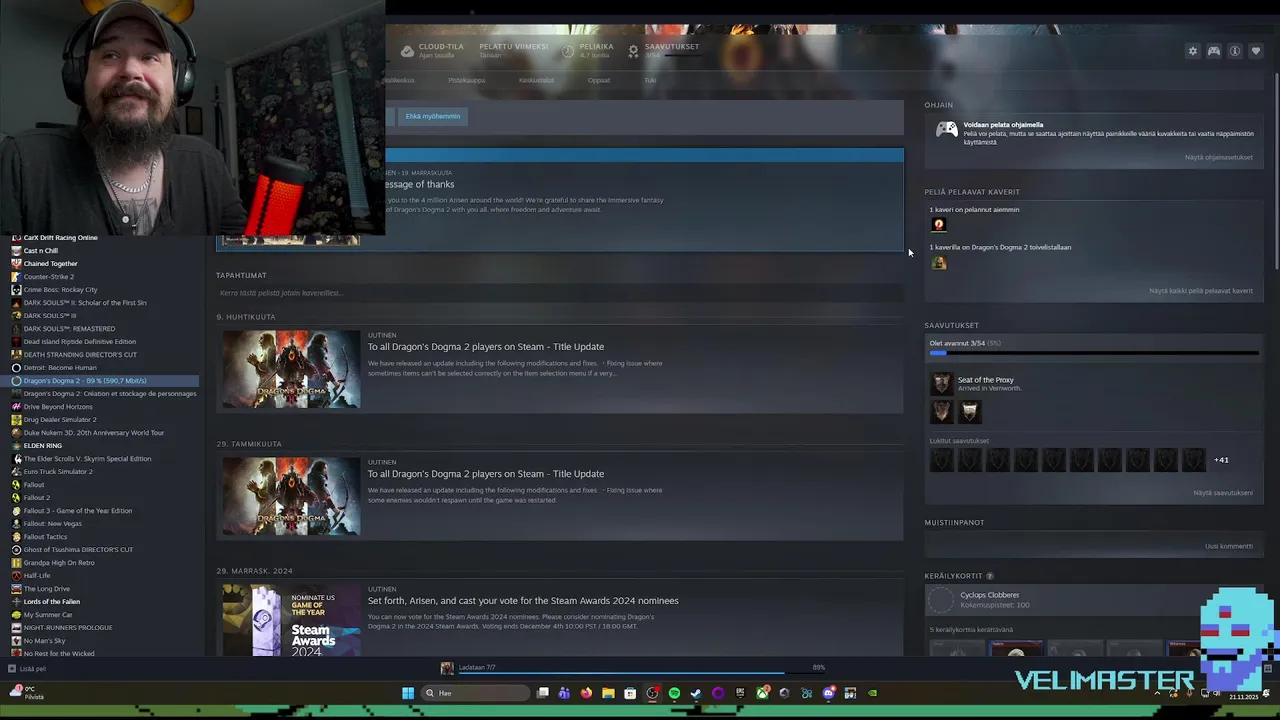Screen dimensions: 1280x720
Task: Open the game settings gear icon
Action: pyautogui.click(x=1192, y=51)
